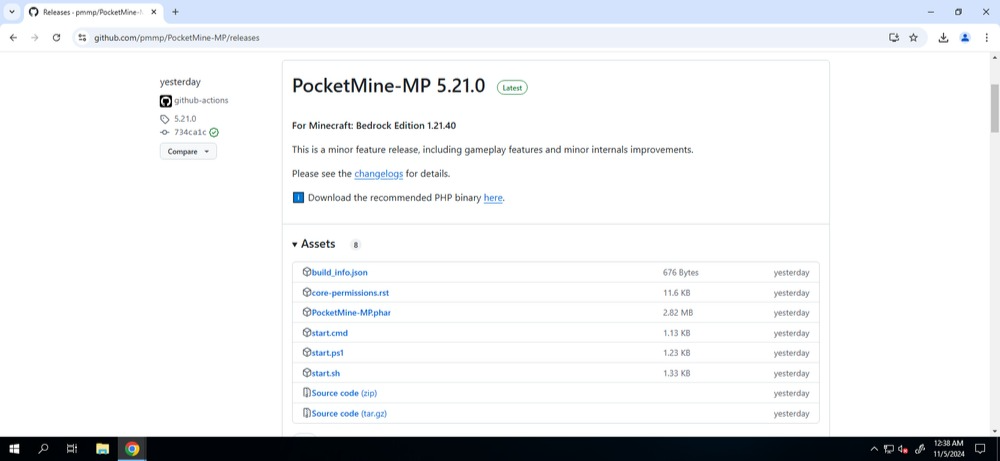The image size is (1000, 461).
Task: Collapse the Assets section
Action: 314,244
